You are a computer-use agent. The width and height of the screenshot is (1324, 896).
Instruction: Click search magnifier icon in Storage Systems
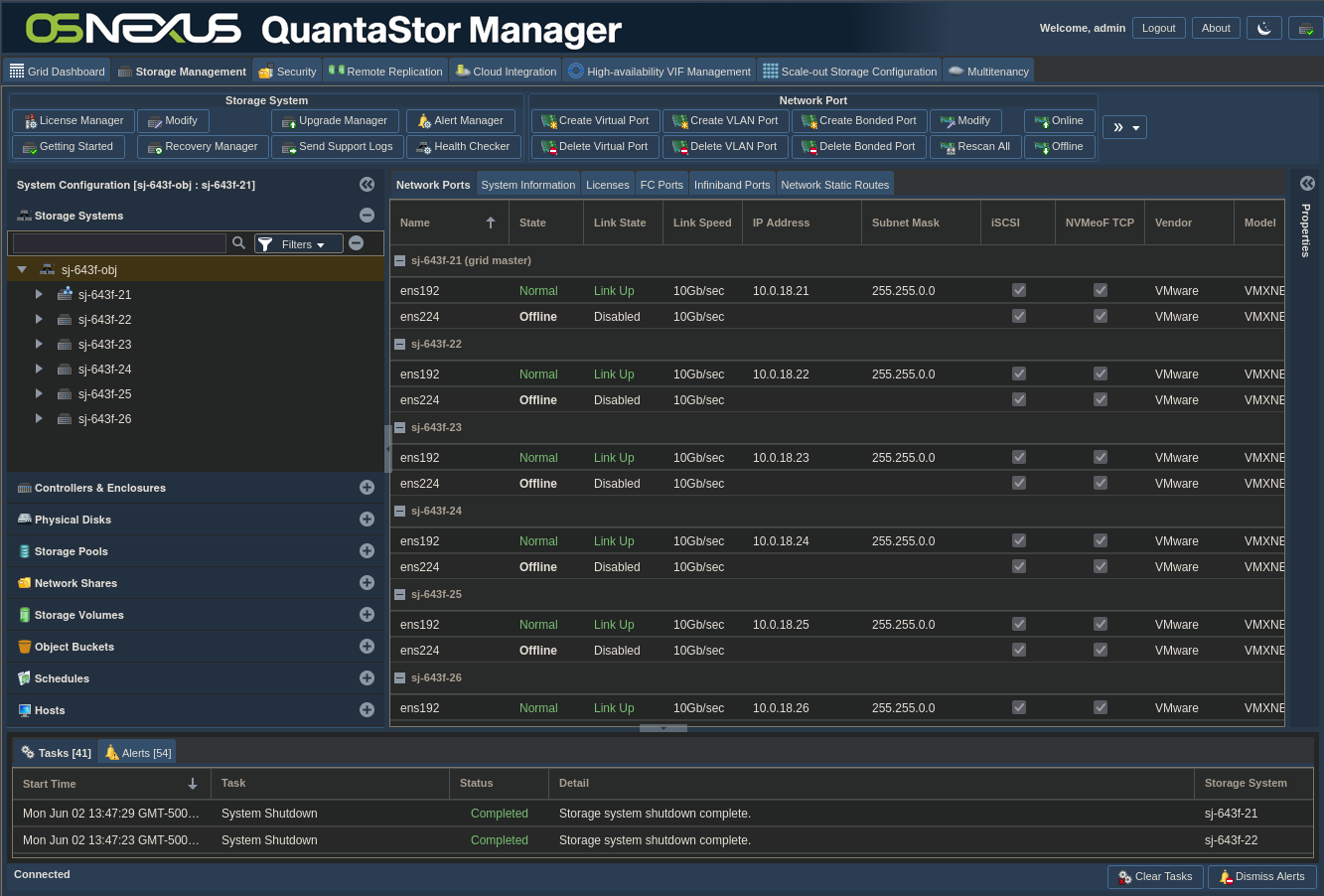pos(238,243)
